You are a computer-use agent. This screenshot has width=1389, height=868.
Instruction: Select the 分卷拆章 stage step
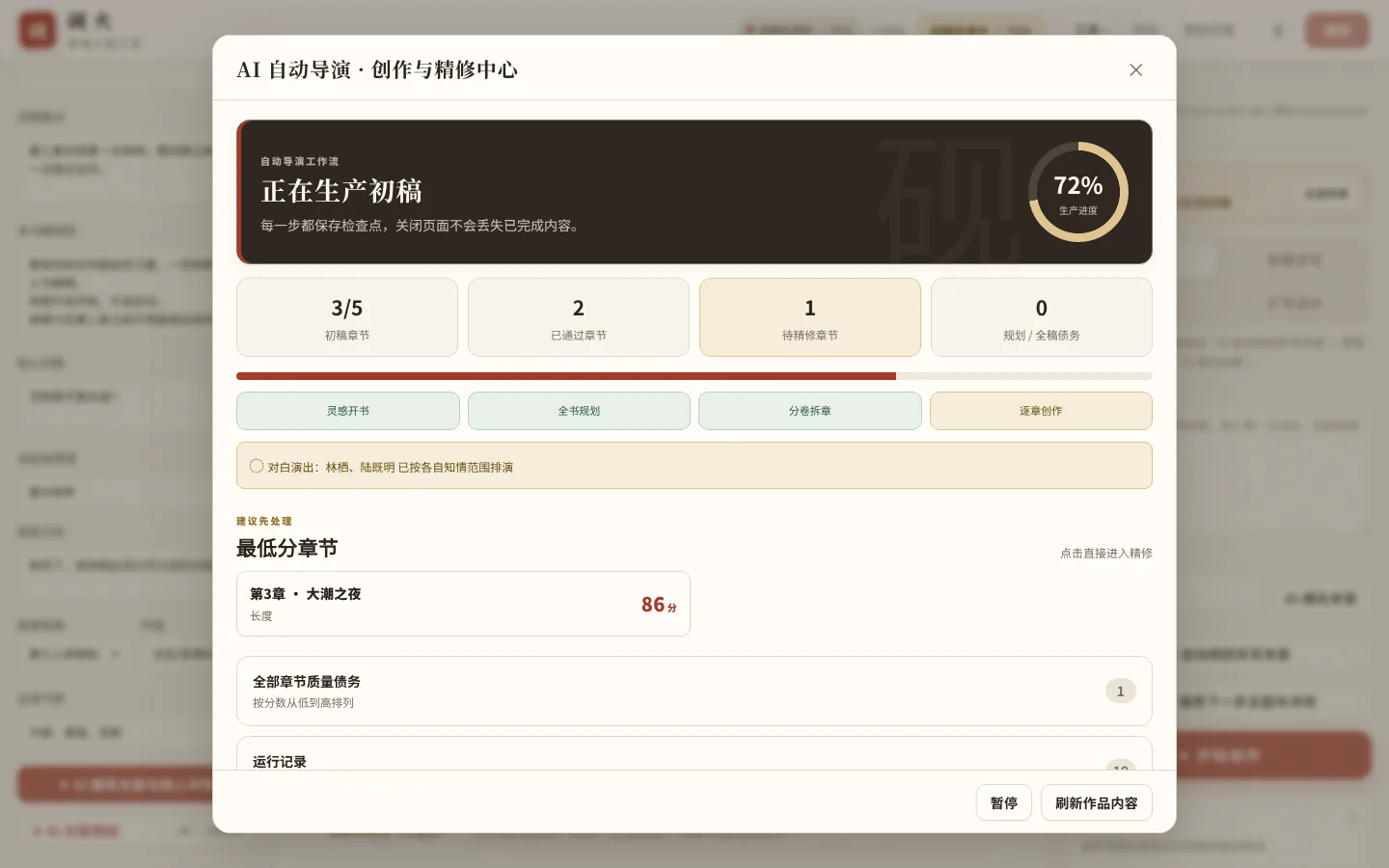(810, 411)
